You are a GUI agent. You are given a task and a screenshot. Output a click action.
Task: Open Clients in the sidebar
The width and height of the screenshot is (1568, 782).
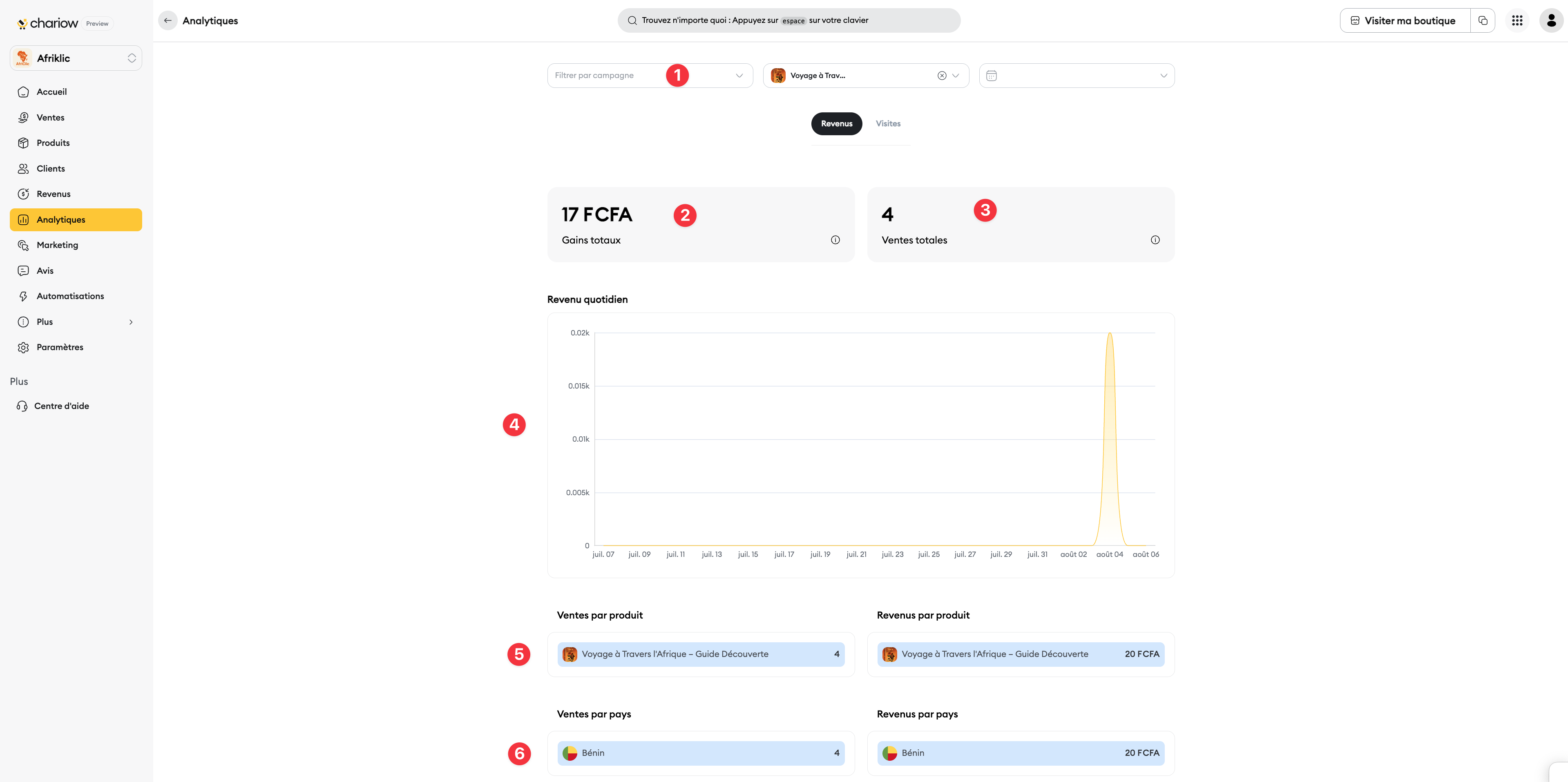coord(76,169)
